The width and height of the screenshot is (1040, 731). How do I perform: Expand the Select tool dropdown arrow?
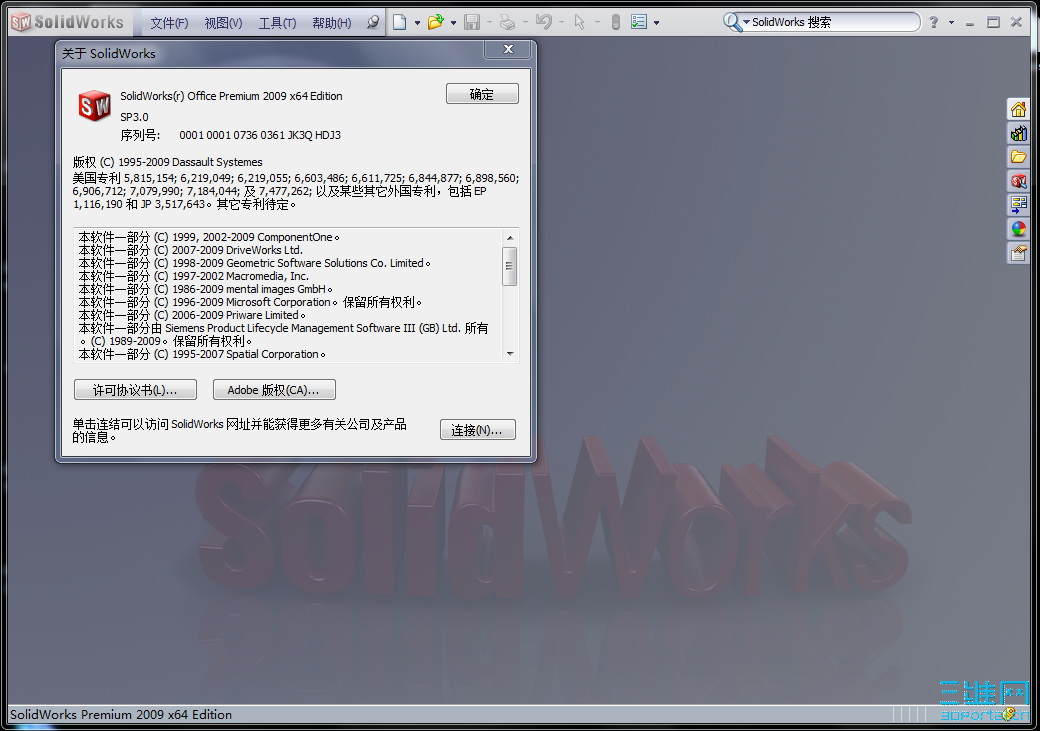(x=597, y=23)
